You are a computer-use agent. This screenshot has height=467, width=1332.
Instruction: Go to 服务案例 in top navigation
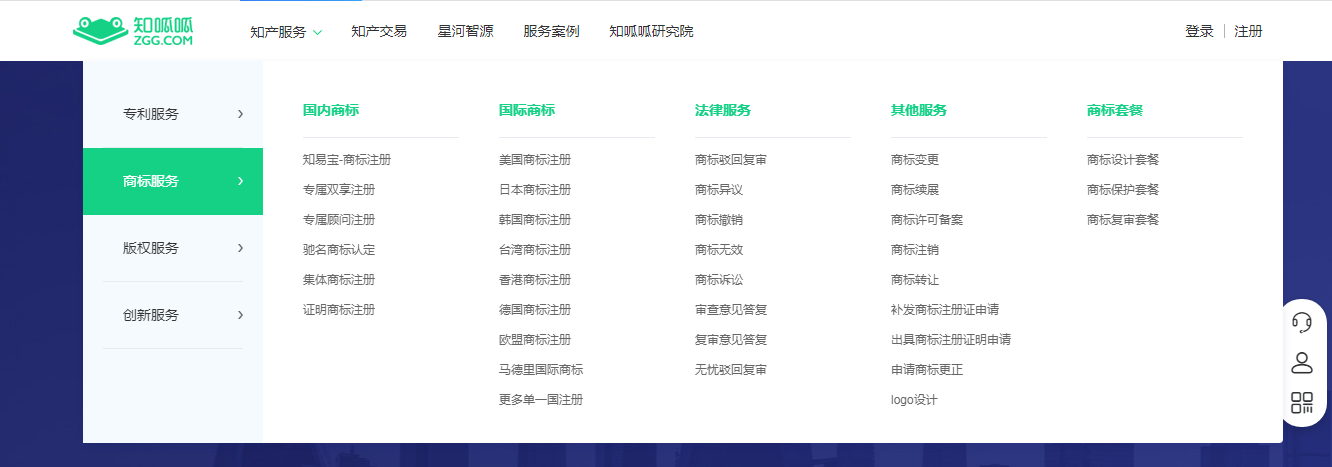point(551,31)
